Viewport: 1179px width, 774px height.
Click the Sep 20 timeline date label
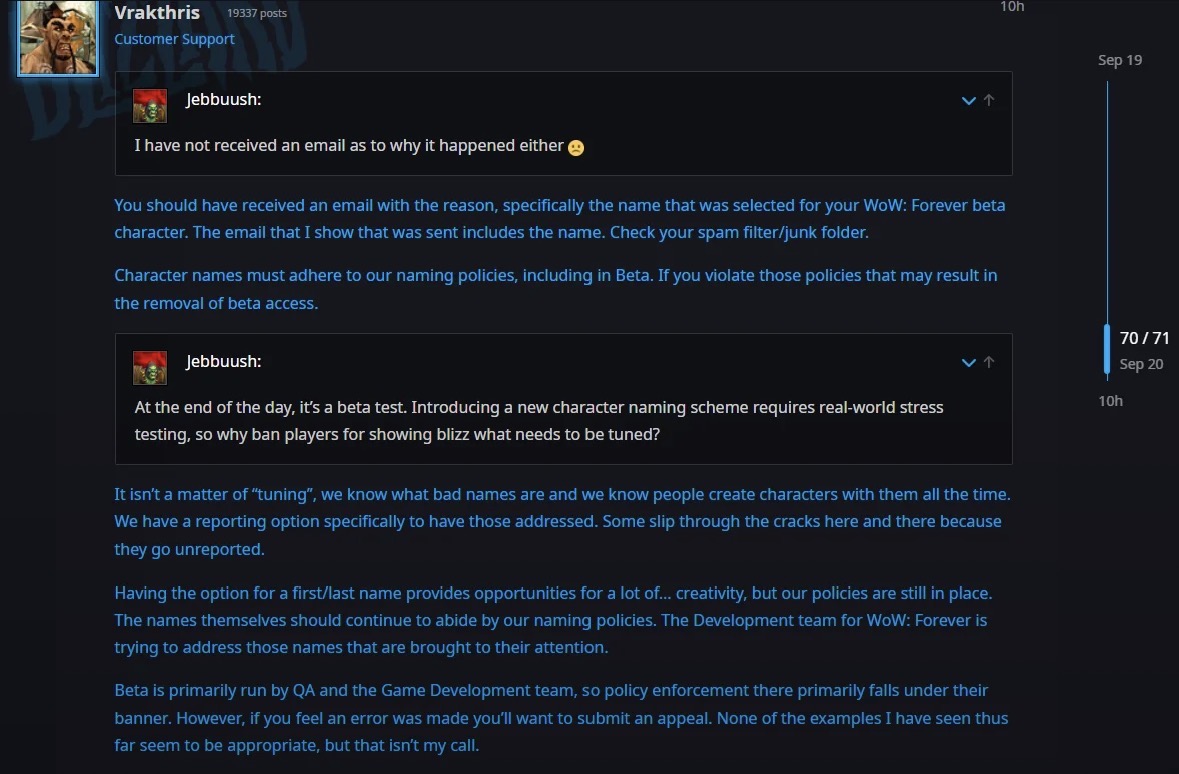pyautogui.click(x=1141, y=364)
